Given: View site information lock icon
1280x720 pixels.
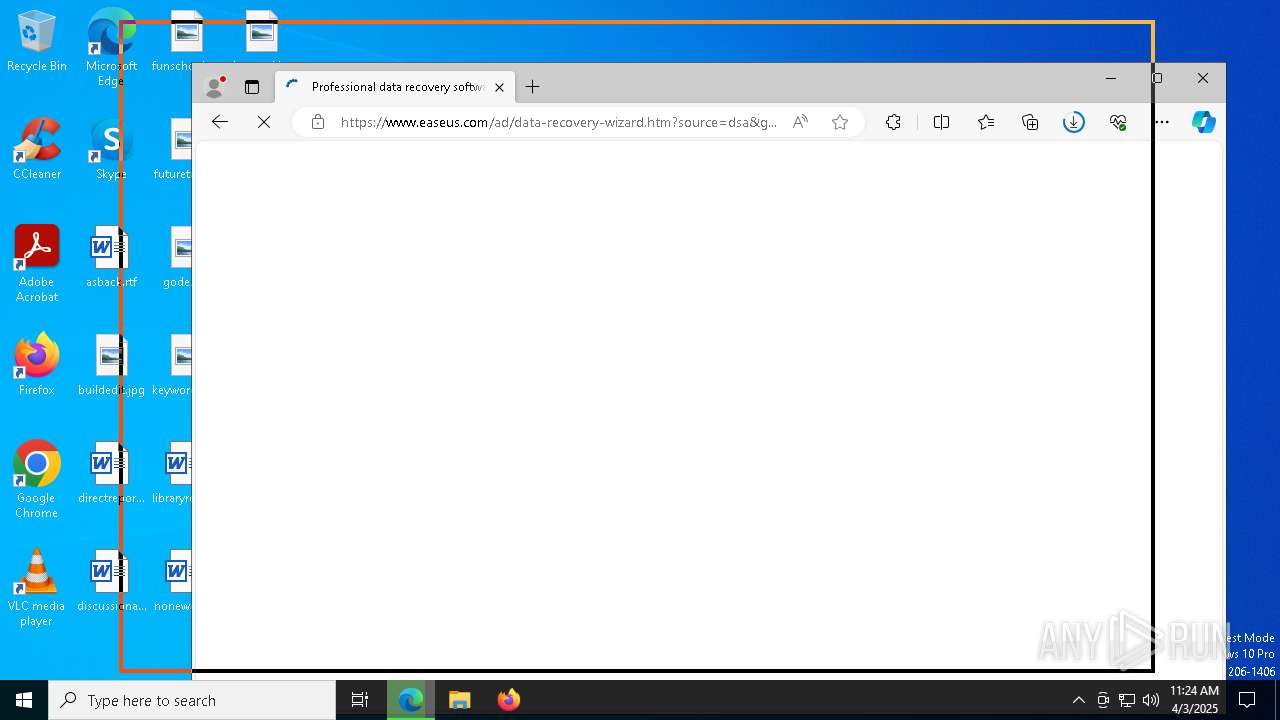Looking at the screenshot, I should [x=318, y=122].
